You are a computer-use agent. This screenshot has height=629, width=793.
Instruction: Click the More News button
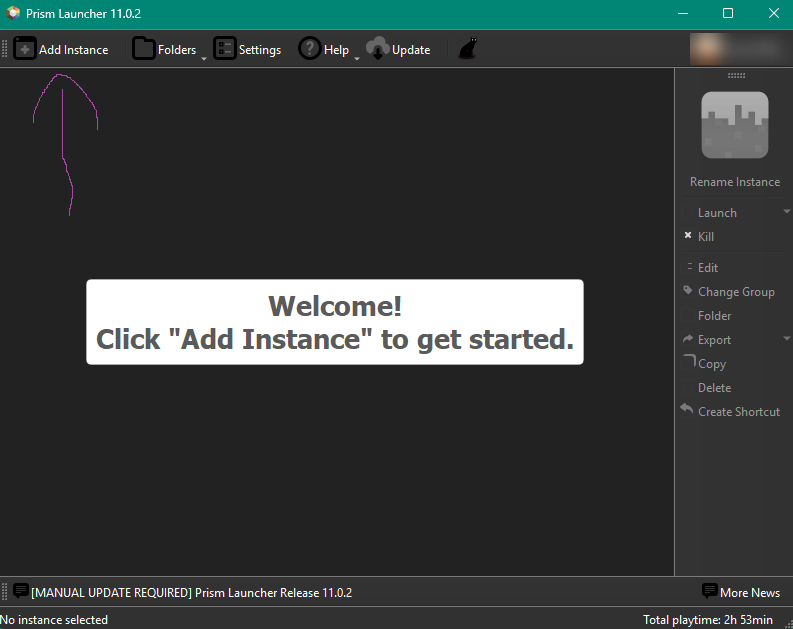[x=741, y=592]
